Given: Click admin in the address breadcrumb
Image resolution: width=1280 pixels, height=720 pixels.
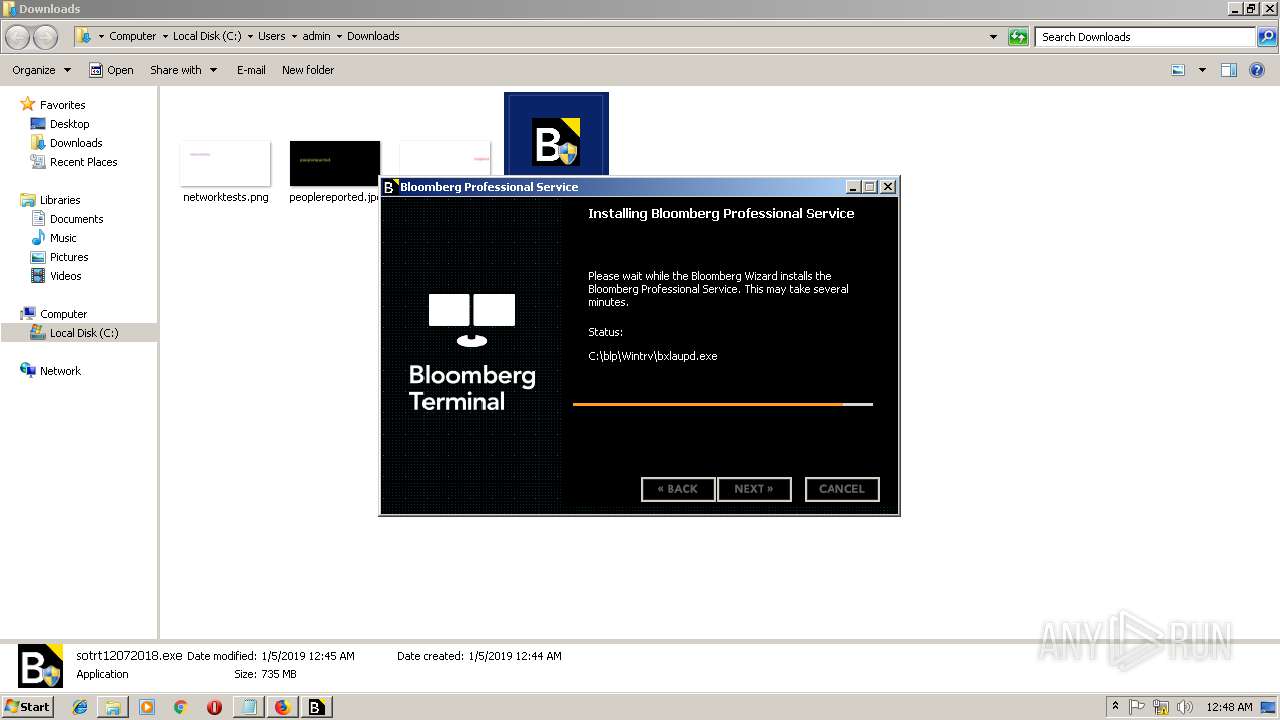Looking at the screenshot, I should point(316,36).
